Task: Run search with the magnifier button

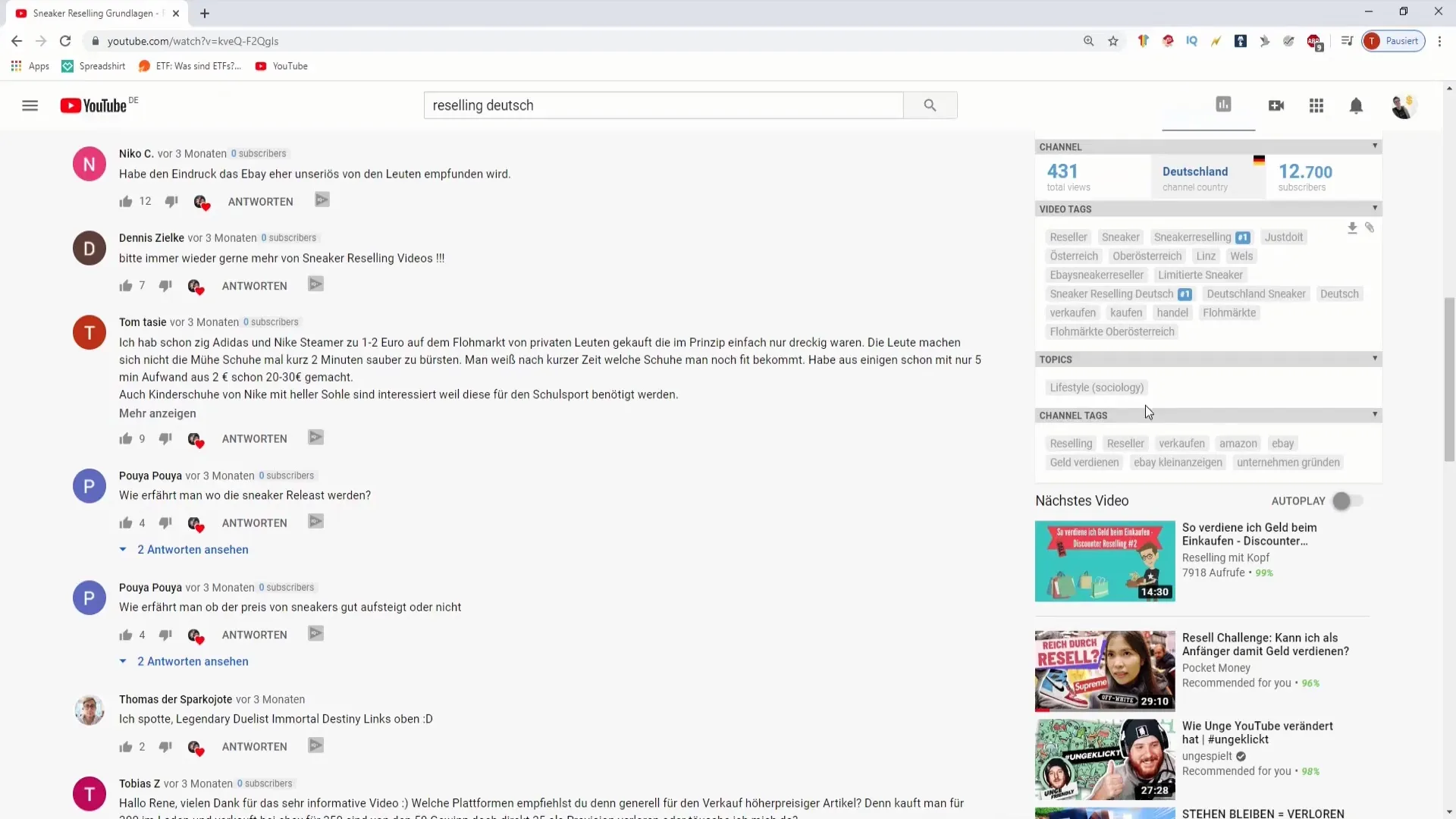Action: (x=930, y=105)
